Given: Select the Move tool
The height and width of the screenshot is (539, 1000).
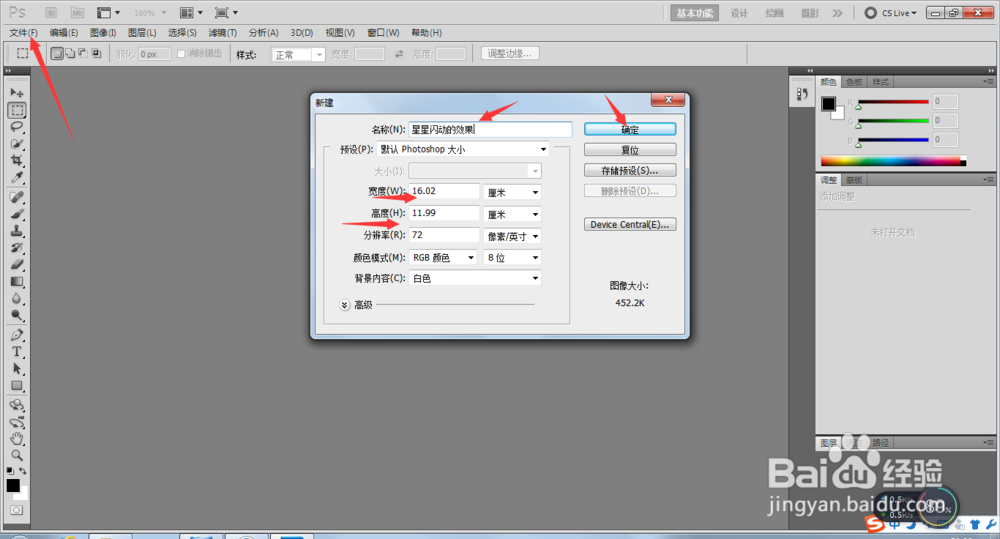Looking at the screenshot, I should click(x=17, y=93).
